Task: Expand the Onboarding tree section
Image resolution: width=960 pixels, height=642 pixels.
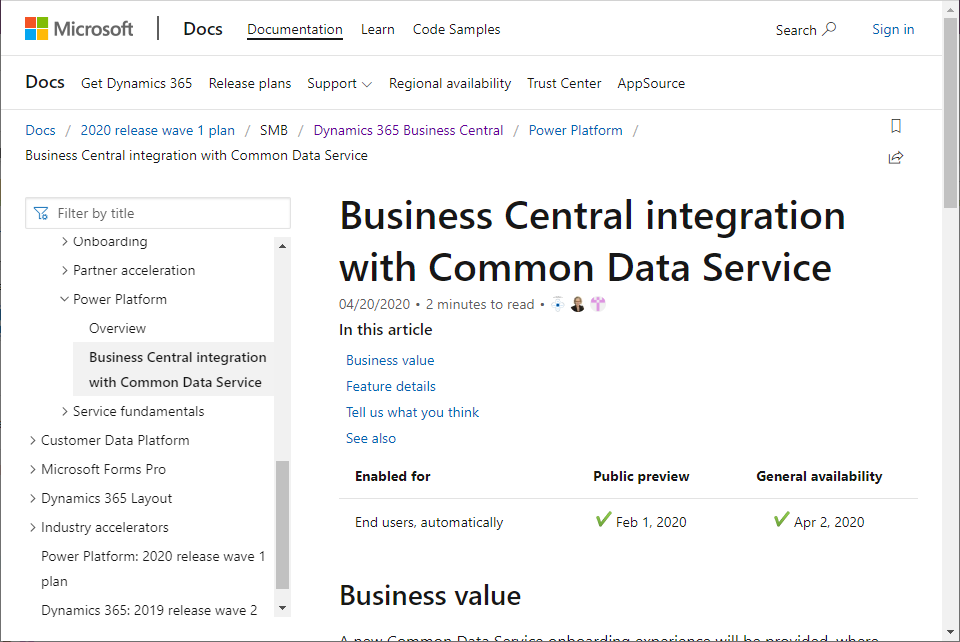Action: 64,241
